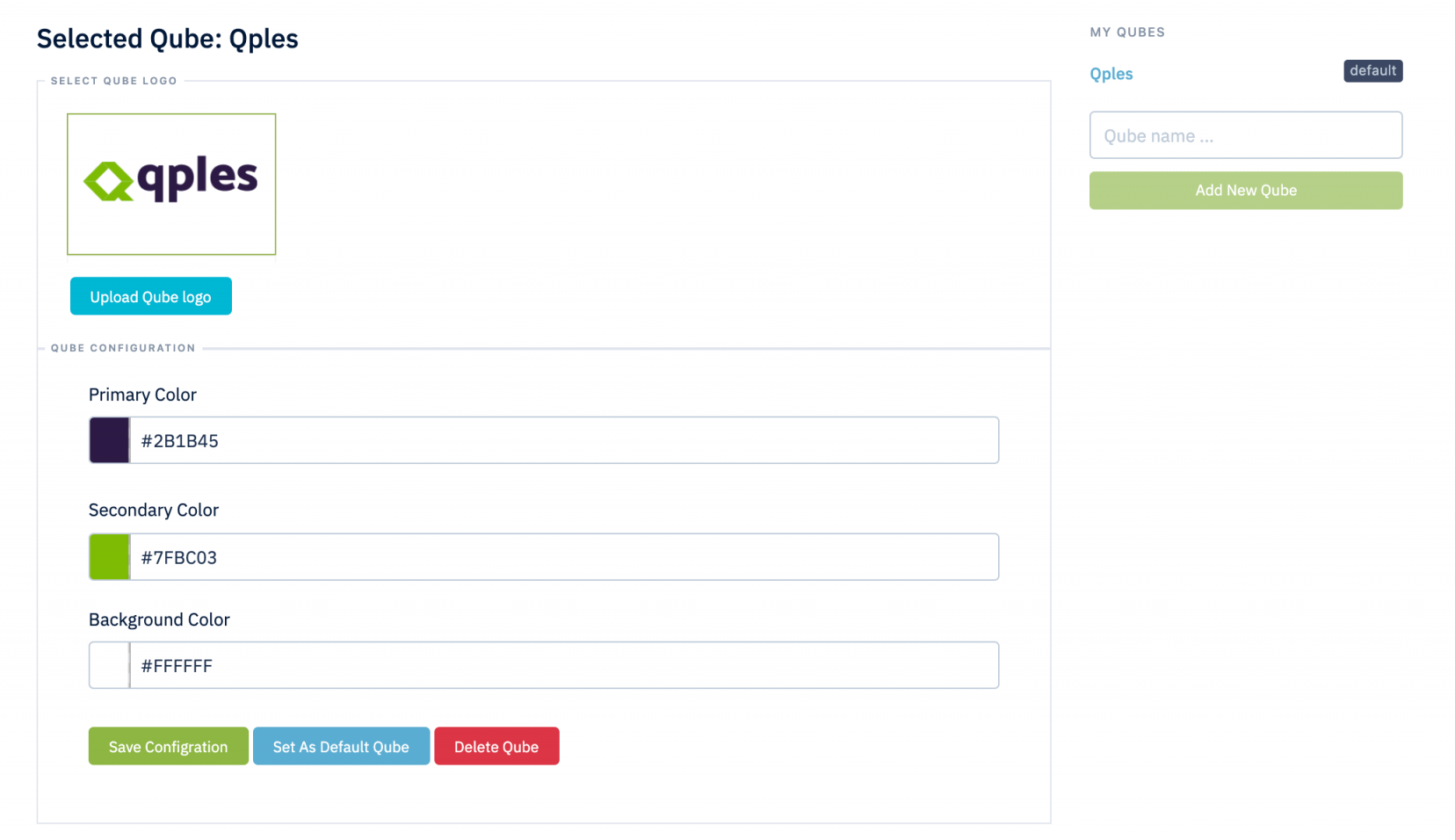Viewport: 1455px width, 840px height.
Task: Click the MY QUBES section label
Action: pyautogui.click(x=1127, y=33)
